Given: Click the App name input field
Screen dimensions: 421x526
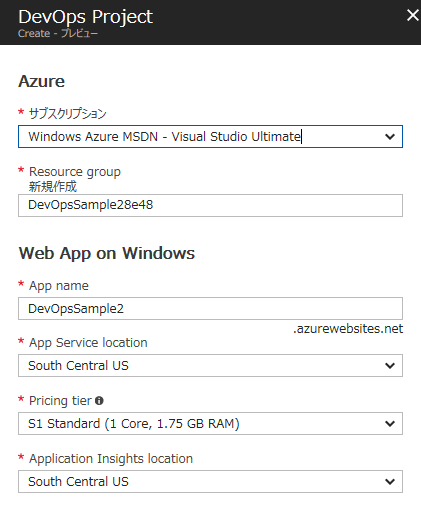Looking at the screenshot, I should (210, 308).
